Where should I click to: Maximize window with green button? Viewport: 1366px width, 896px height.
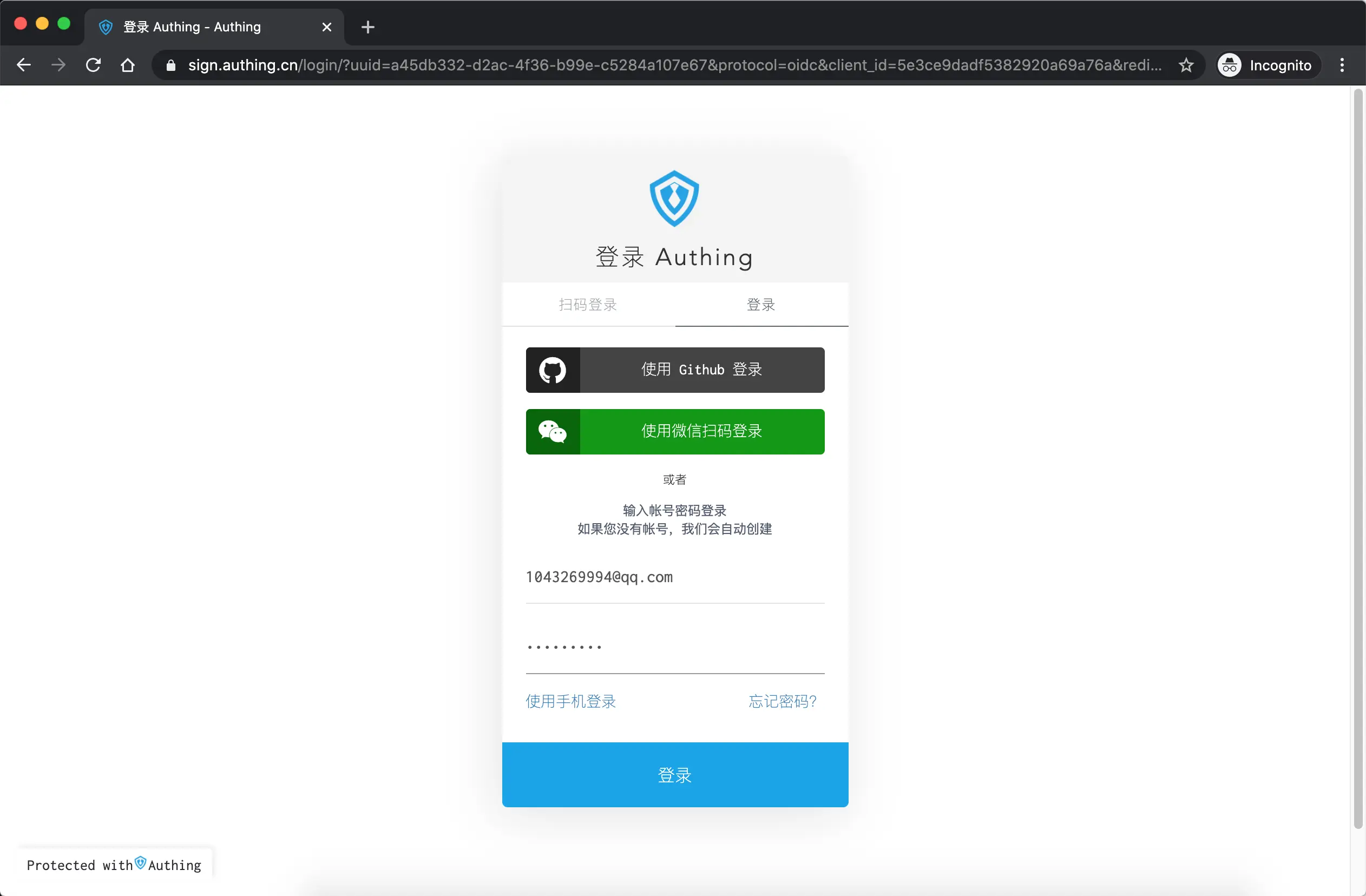64,23
